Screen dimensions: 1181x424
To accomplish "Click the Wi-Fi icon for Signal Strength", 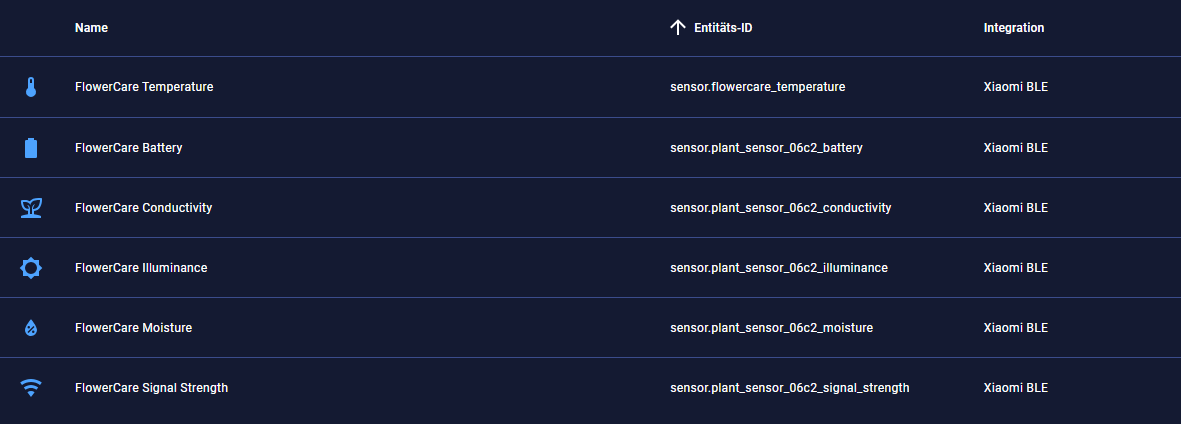I will pyautogui.click(x=31, y=388).
